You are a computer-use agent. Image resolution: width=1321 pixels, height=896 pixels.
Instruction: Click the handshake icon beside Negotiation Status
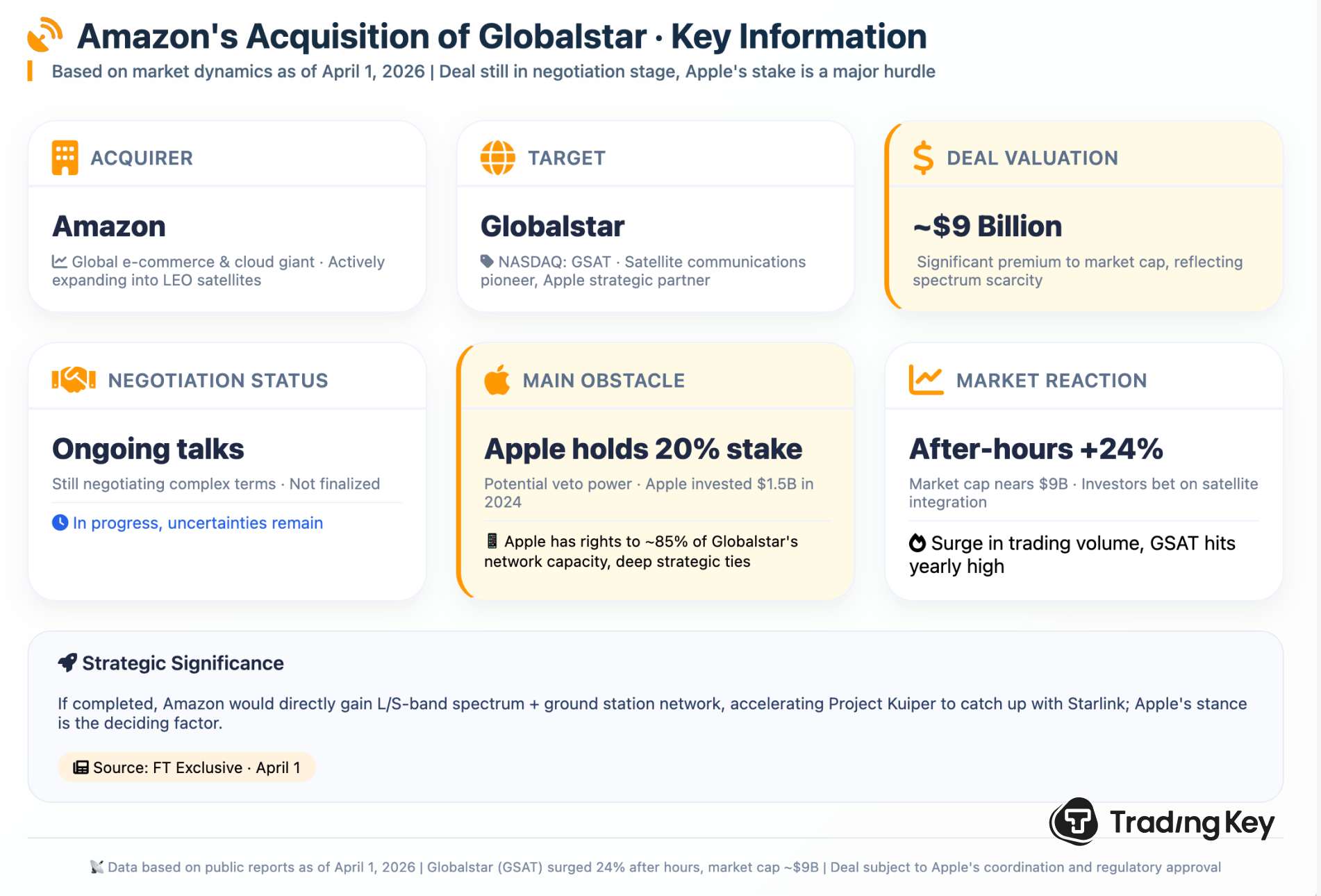pyautogui.click(x=74, y=380)
